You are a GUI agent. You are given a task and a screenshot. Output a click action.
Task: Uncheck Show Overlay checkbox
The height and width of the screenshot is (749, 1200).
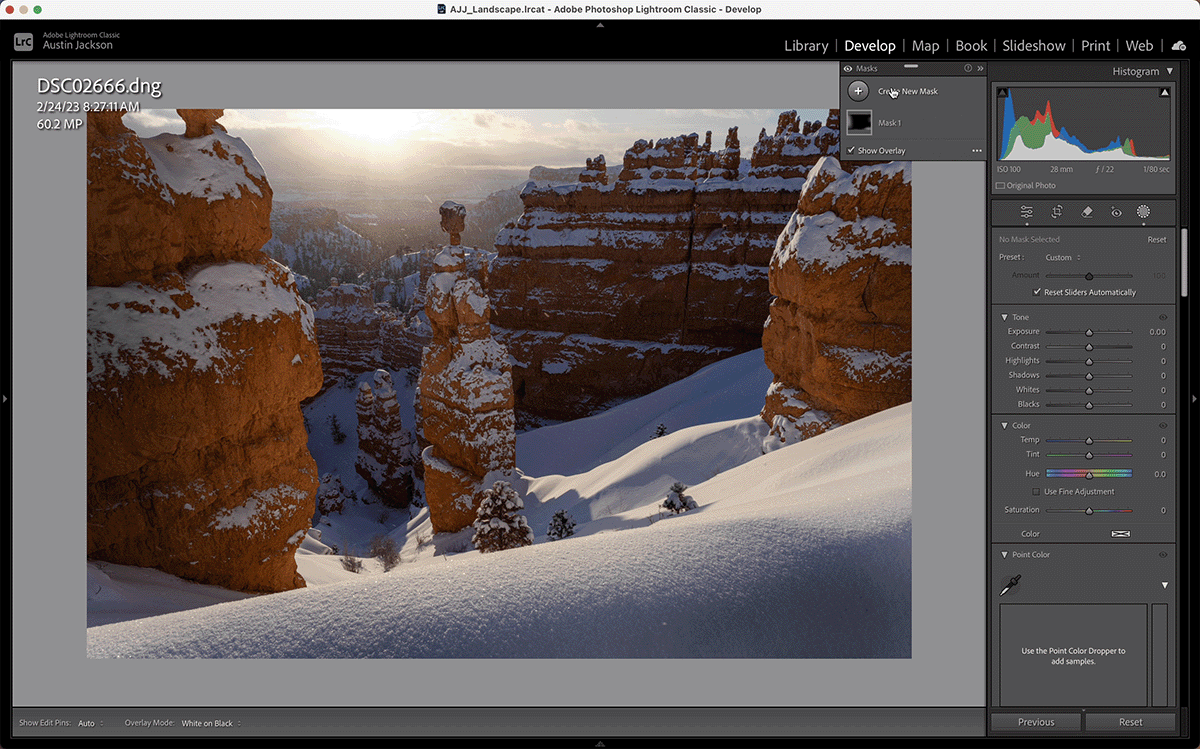851,150
